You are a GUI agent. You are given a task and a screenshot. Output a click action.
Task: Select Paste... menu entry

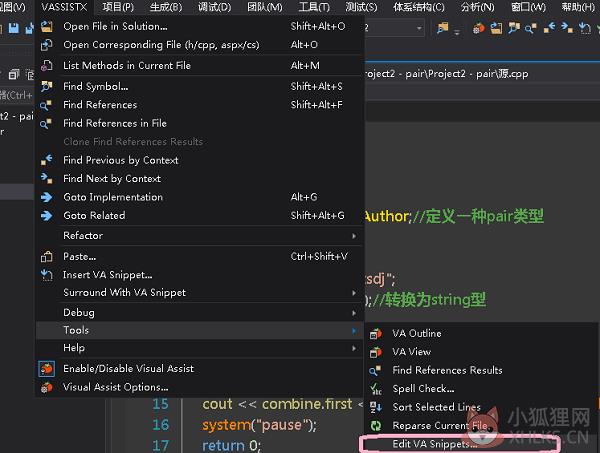pos(199,257)
